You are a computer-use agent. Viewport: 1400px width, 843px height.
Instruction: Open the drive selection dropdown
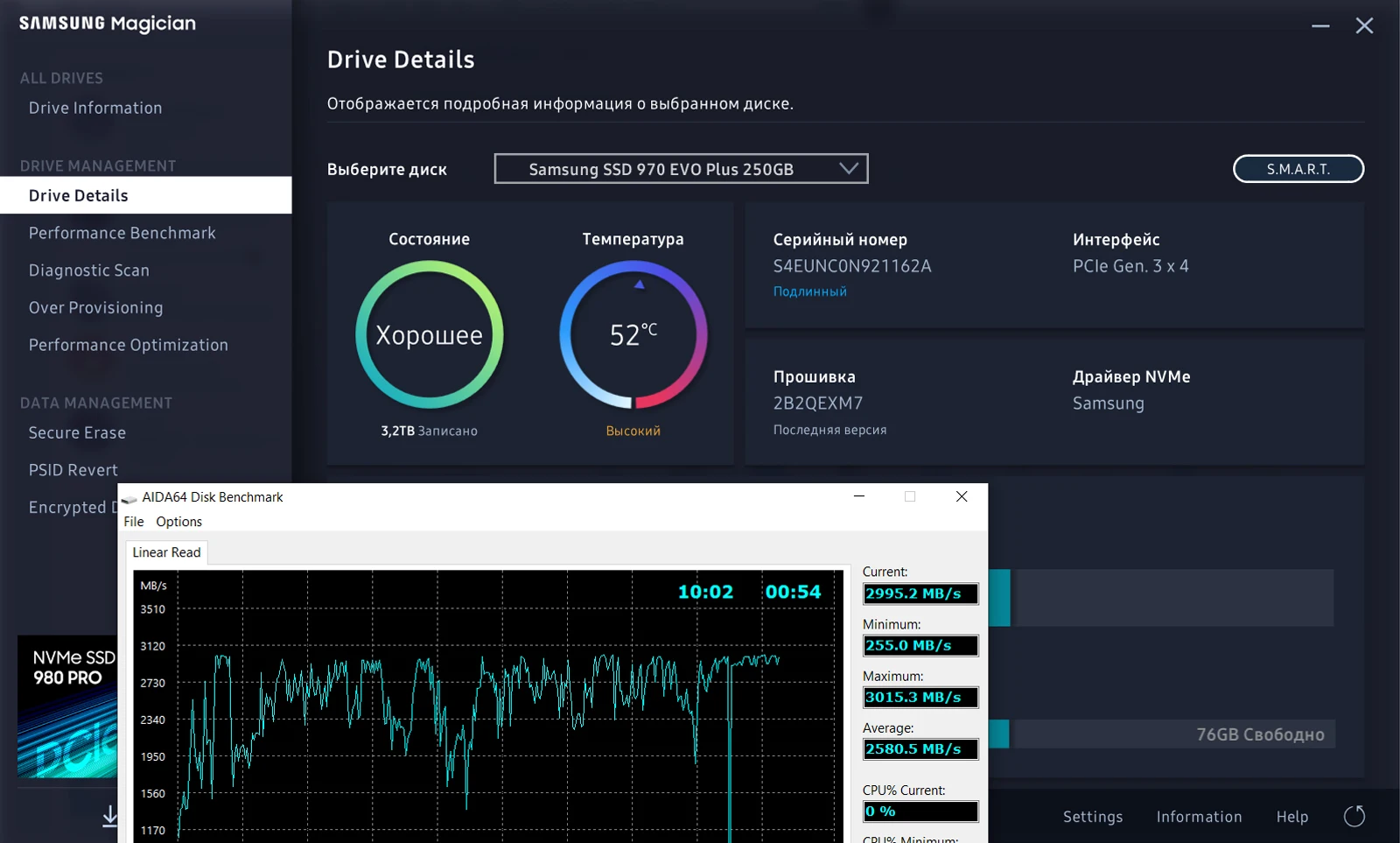tap(681, 169)
